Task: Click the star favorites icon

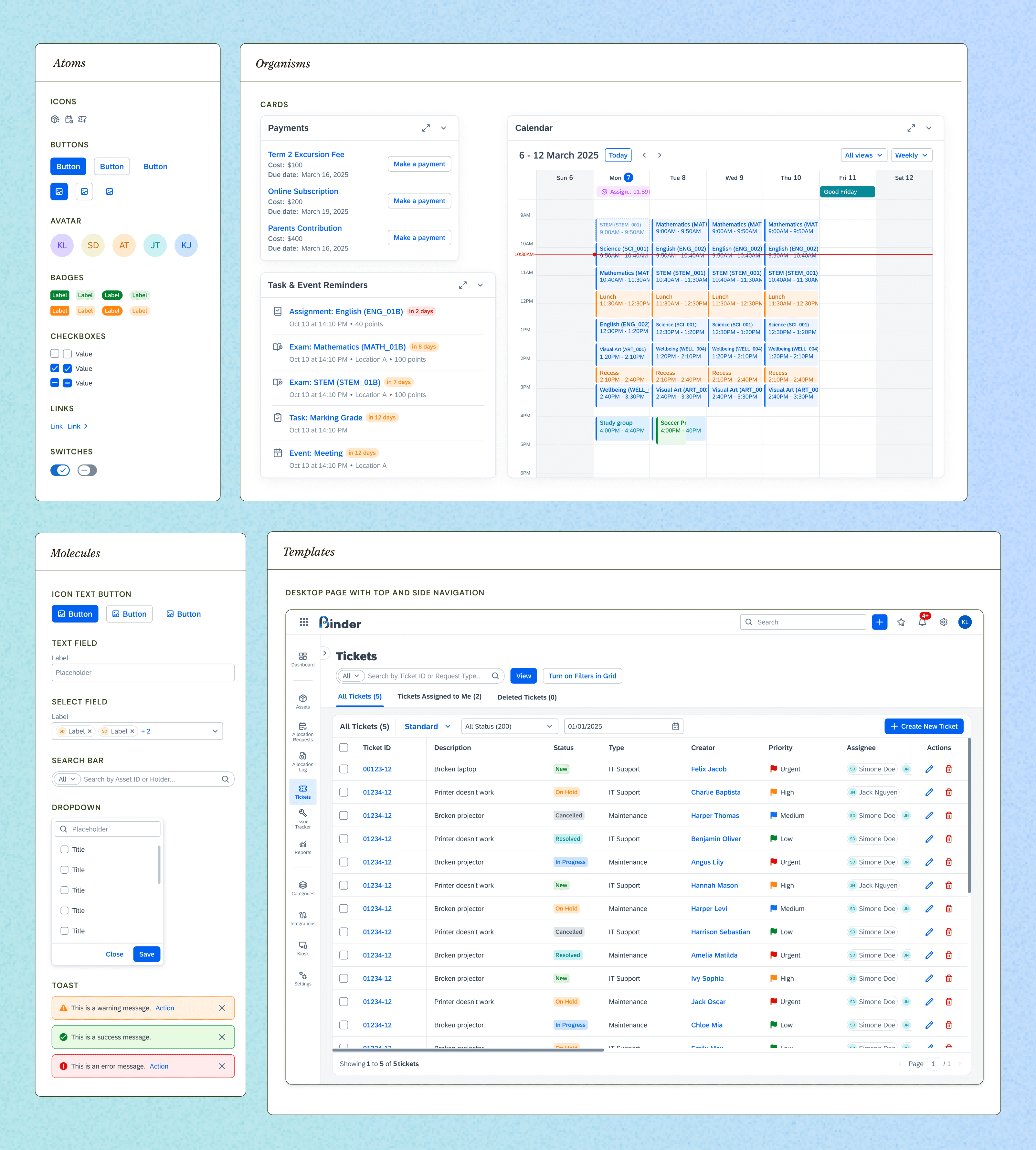Action: [901, 622]
